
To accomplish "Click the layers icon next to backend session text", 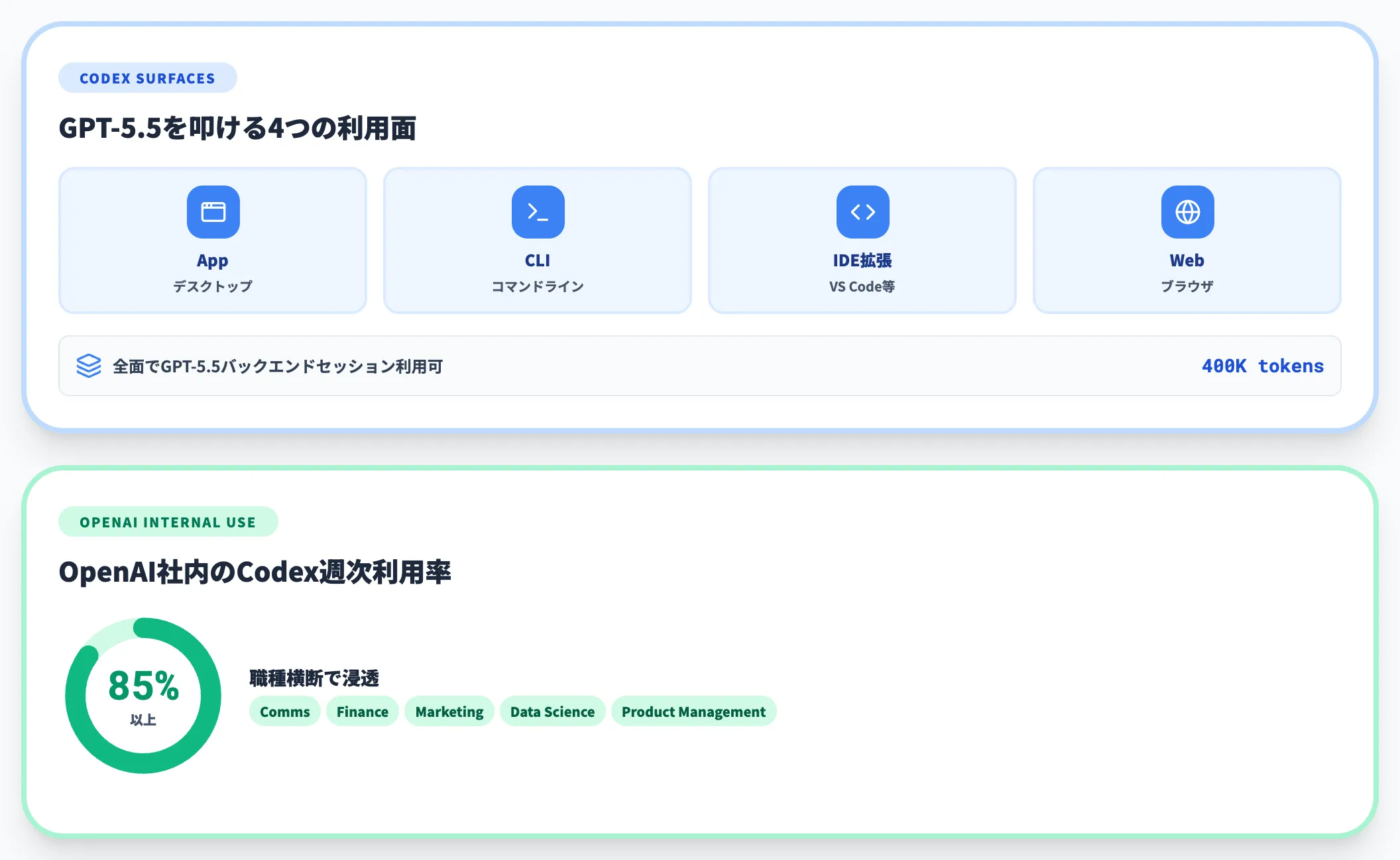I will tap(88, 366).
